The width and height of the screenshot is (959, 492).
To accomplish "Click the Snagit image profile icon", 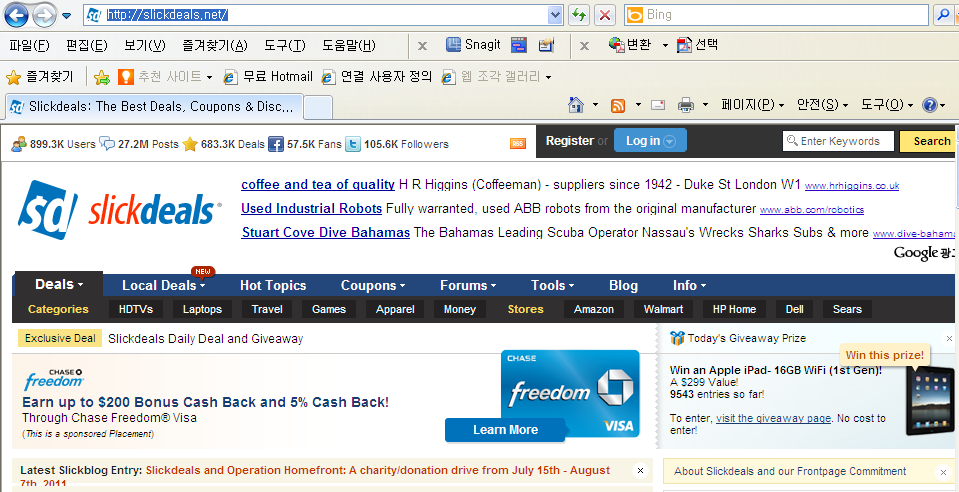I will 546,45.
